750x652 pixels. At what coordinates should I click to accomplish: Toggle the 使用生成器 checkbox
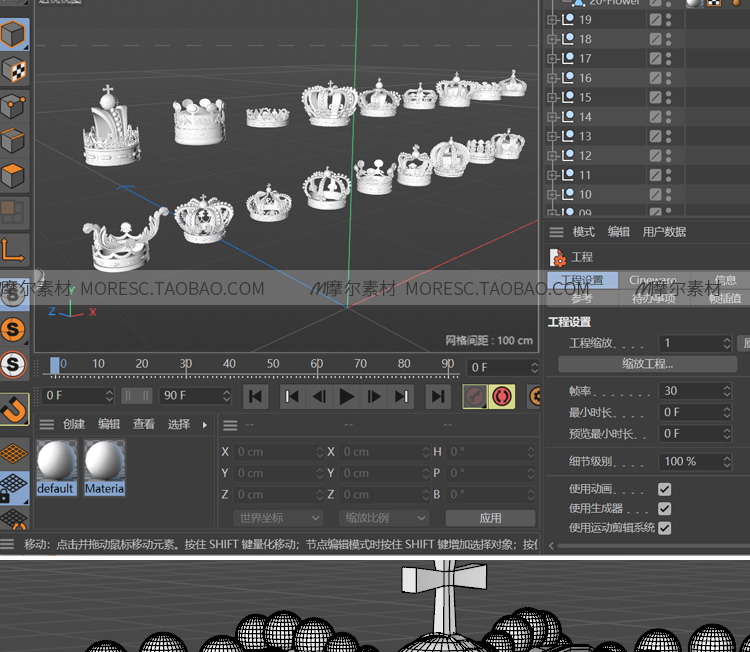click(664, 508)
